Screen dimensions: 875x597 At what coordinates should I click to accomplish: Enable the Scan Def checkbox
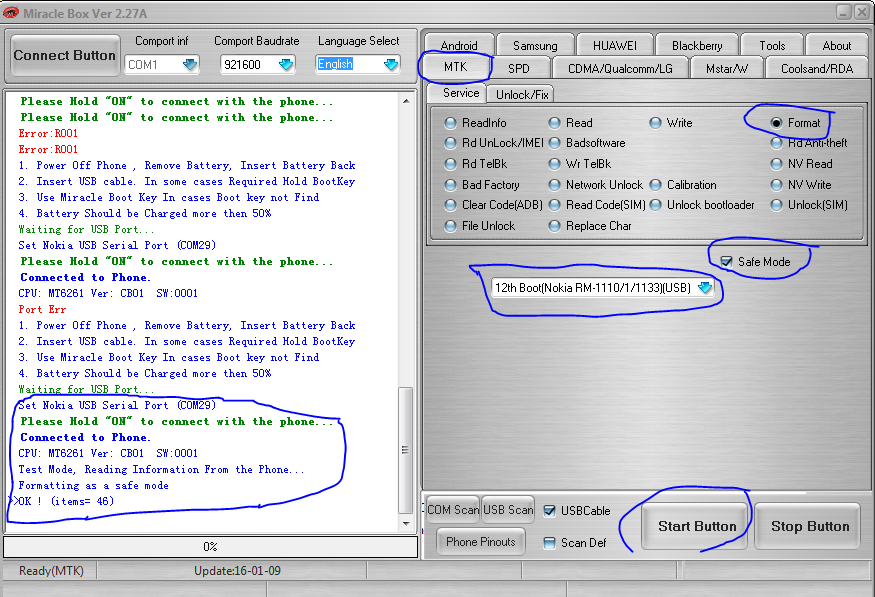click(550, 543)
